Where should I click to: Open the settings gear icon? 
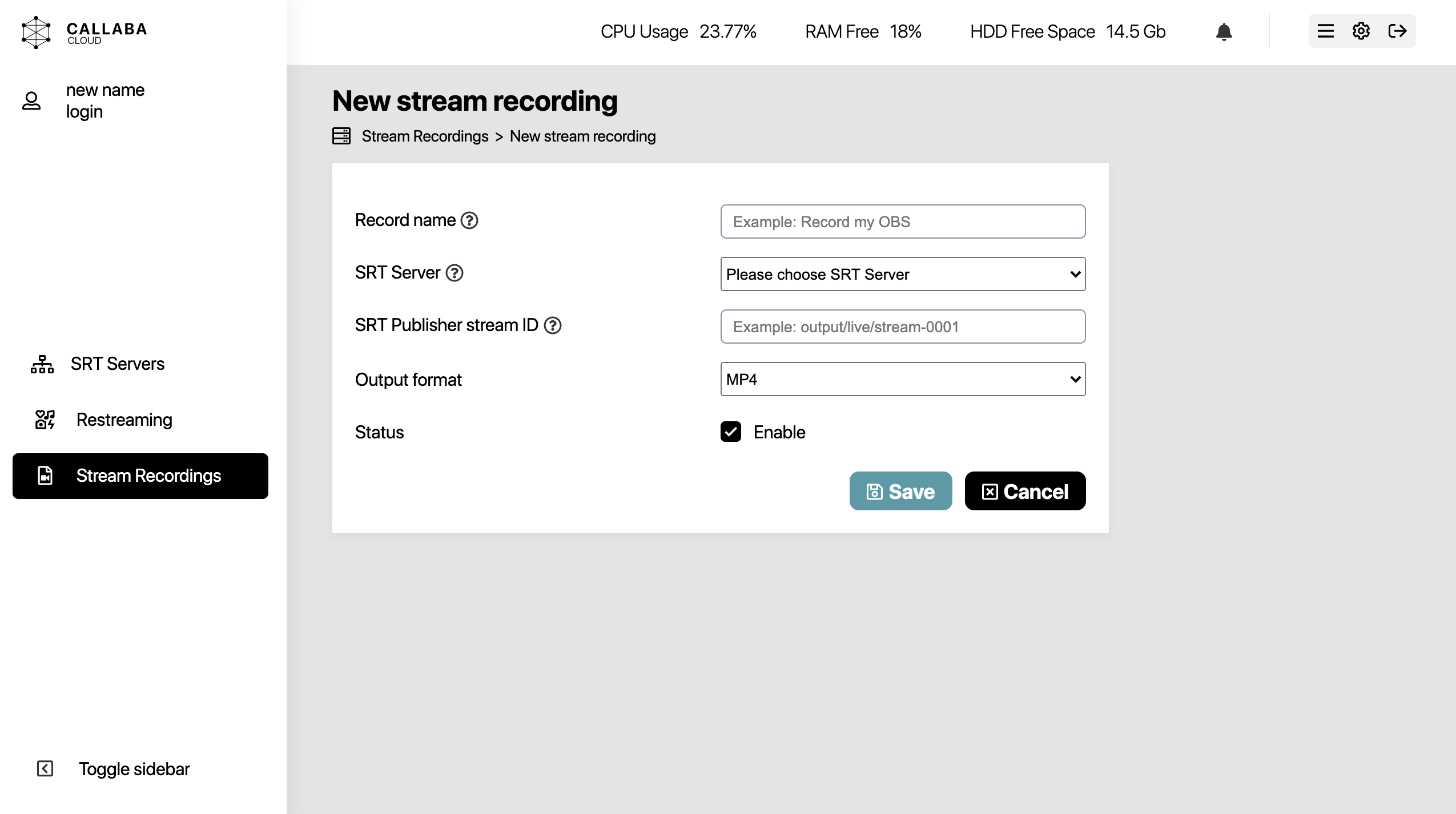(1361, 31)
